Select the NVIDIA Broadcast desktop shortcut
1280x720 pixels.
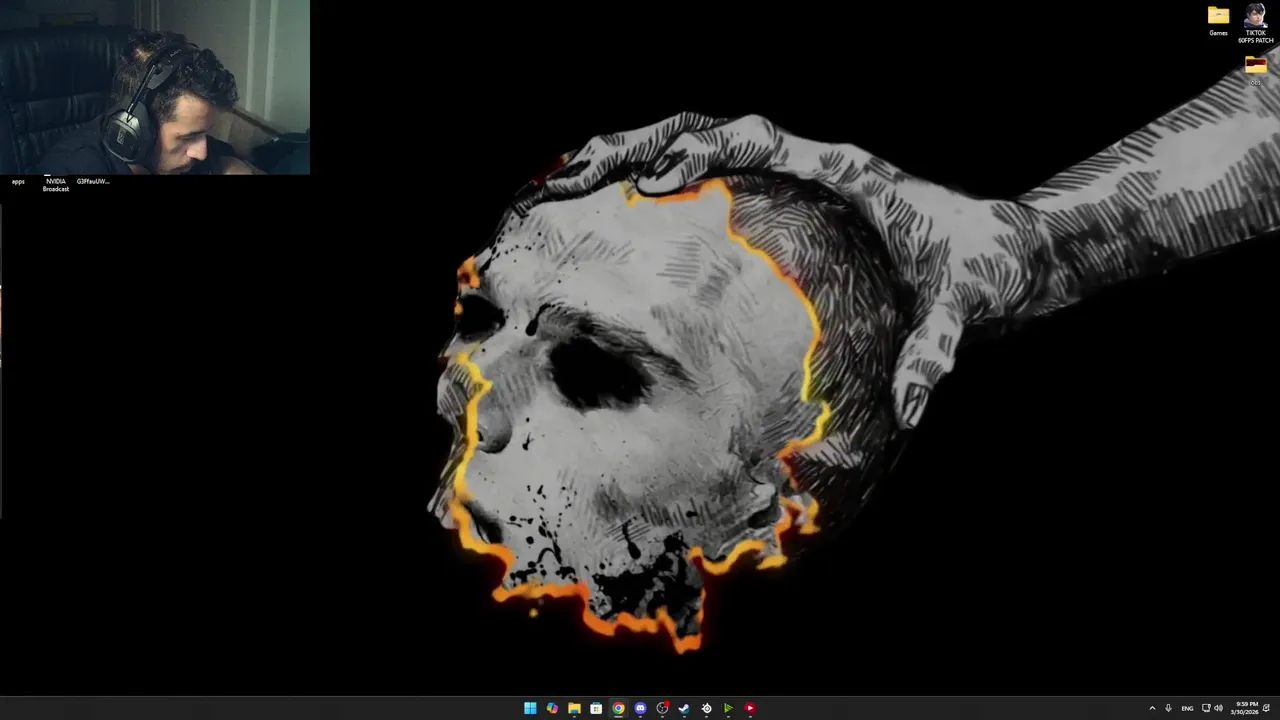pos(56,184)
